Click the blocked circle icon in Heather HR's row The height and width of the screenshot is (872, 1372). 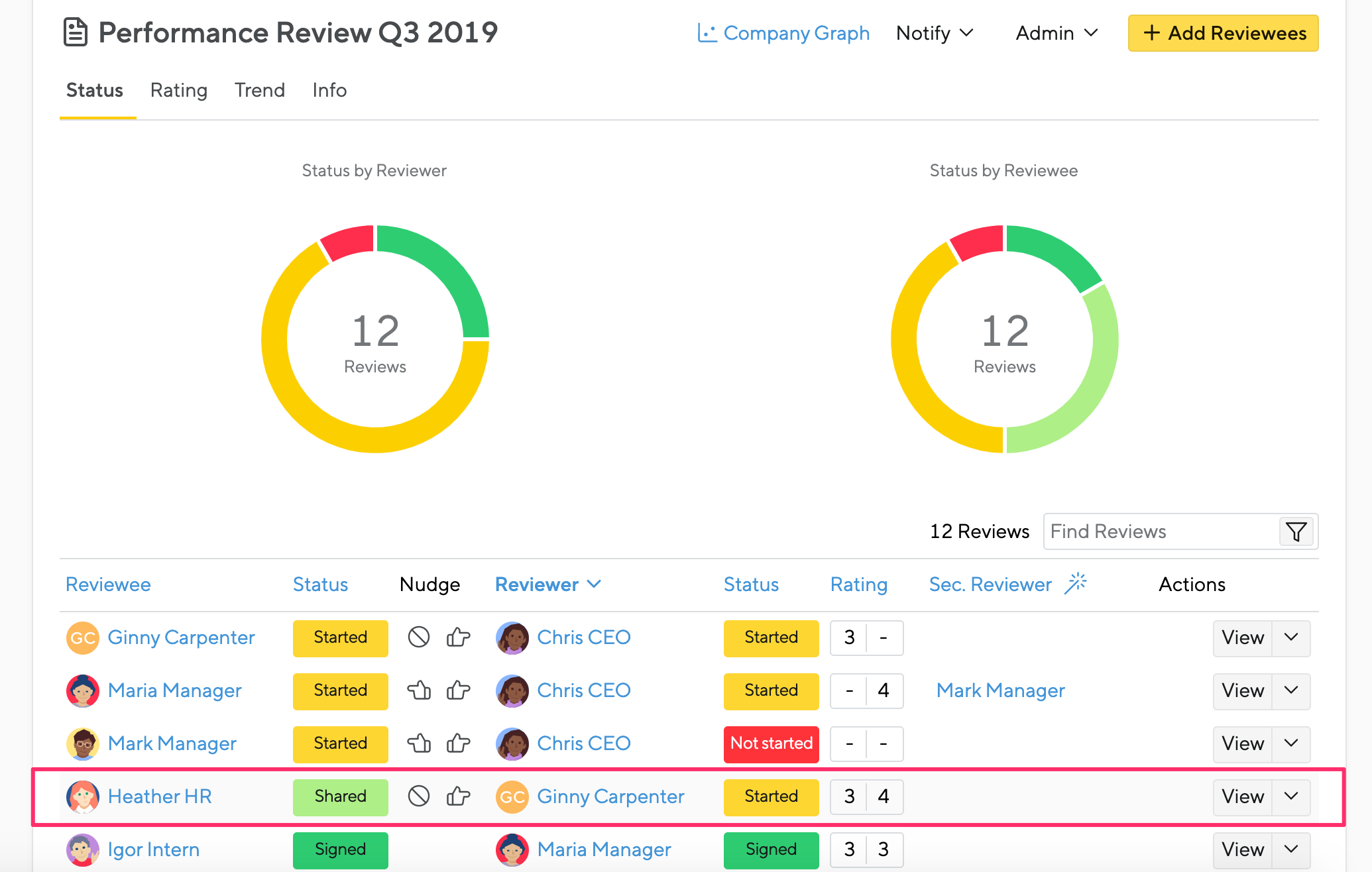[419, 796]
